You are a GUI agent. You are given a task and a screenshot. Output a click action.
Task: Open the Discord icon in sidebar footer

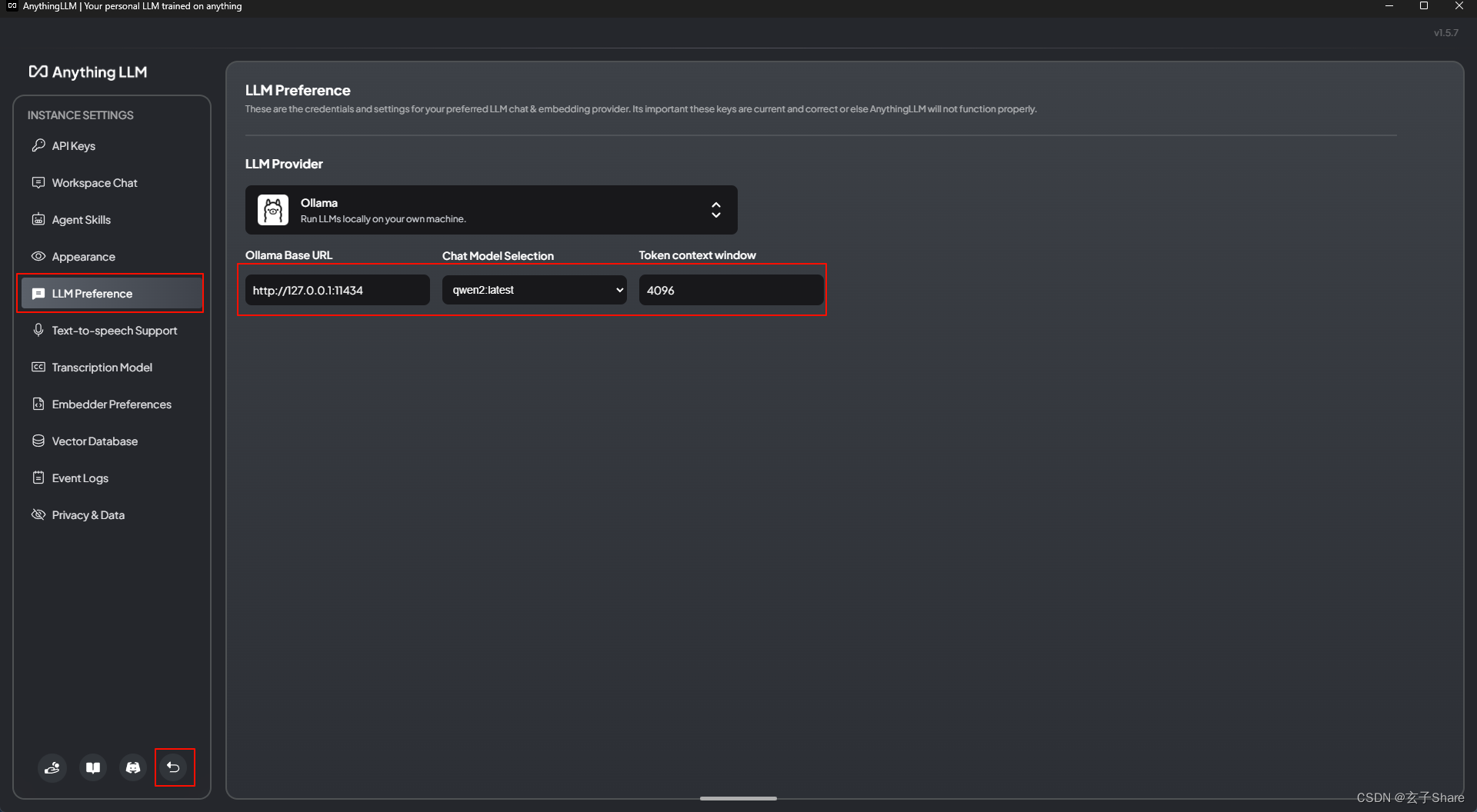(x=133, y=767)
